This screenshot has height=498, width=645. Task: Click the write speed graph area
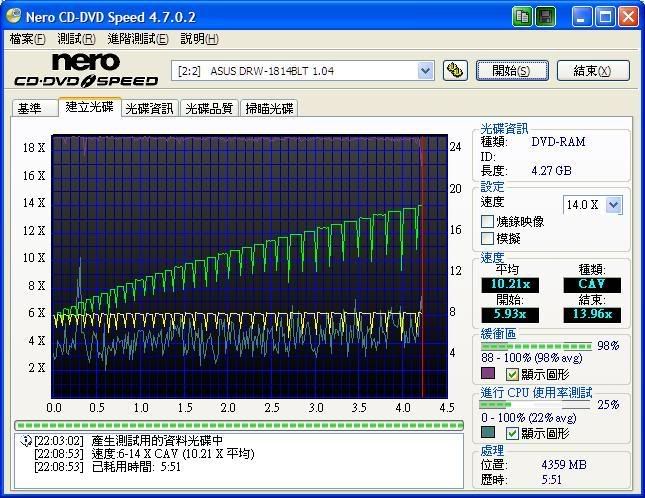pos(249,266)
